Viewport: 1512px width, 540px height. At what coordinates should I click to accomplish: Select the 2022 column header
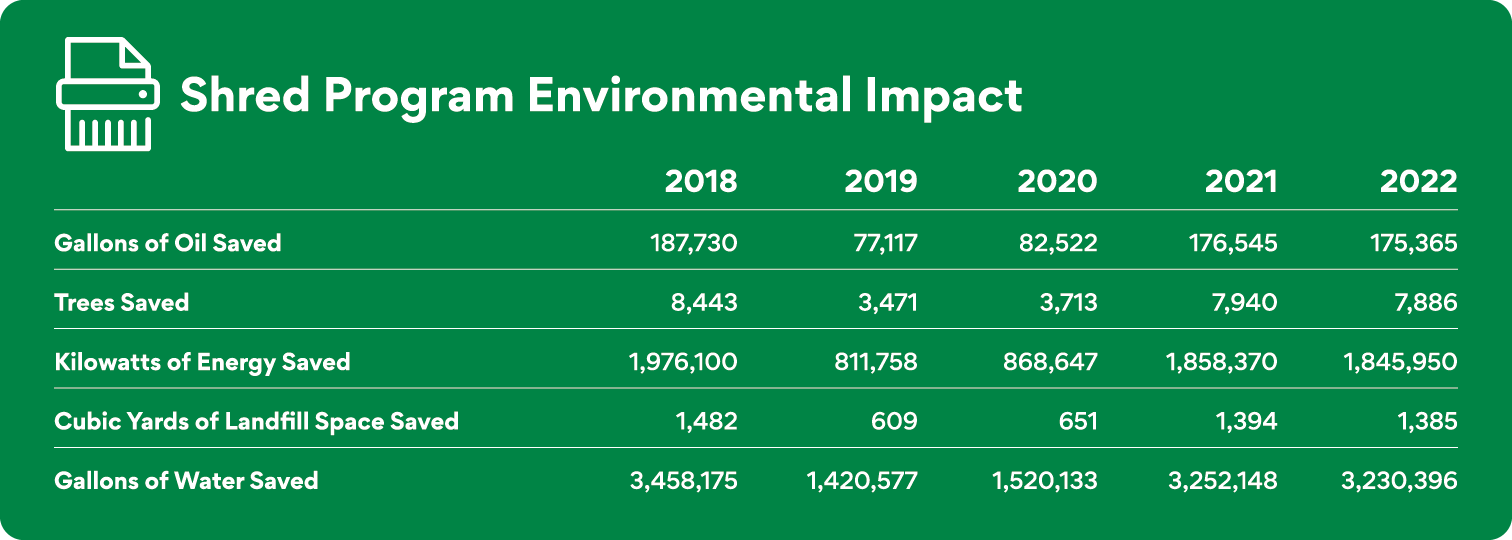(x=1417, y=181)
